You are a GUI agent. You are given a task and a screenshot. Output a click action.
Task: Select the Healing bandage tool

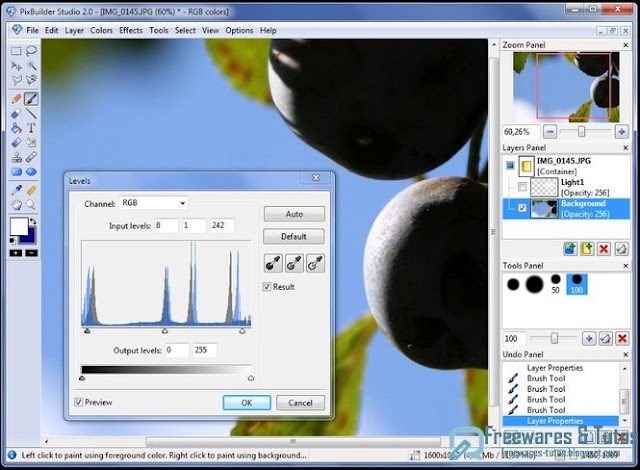[x=31, y=157]
